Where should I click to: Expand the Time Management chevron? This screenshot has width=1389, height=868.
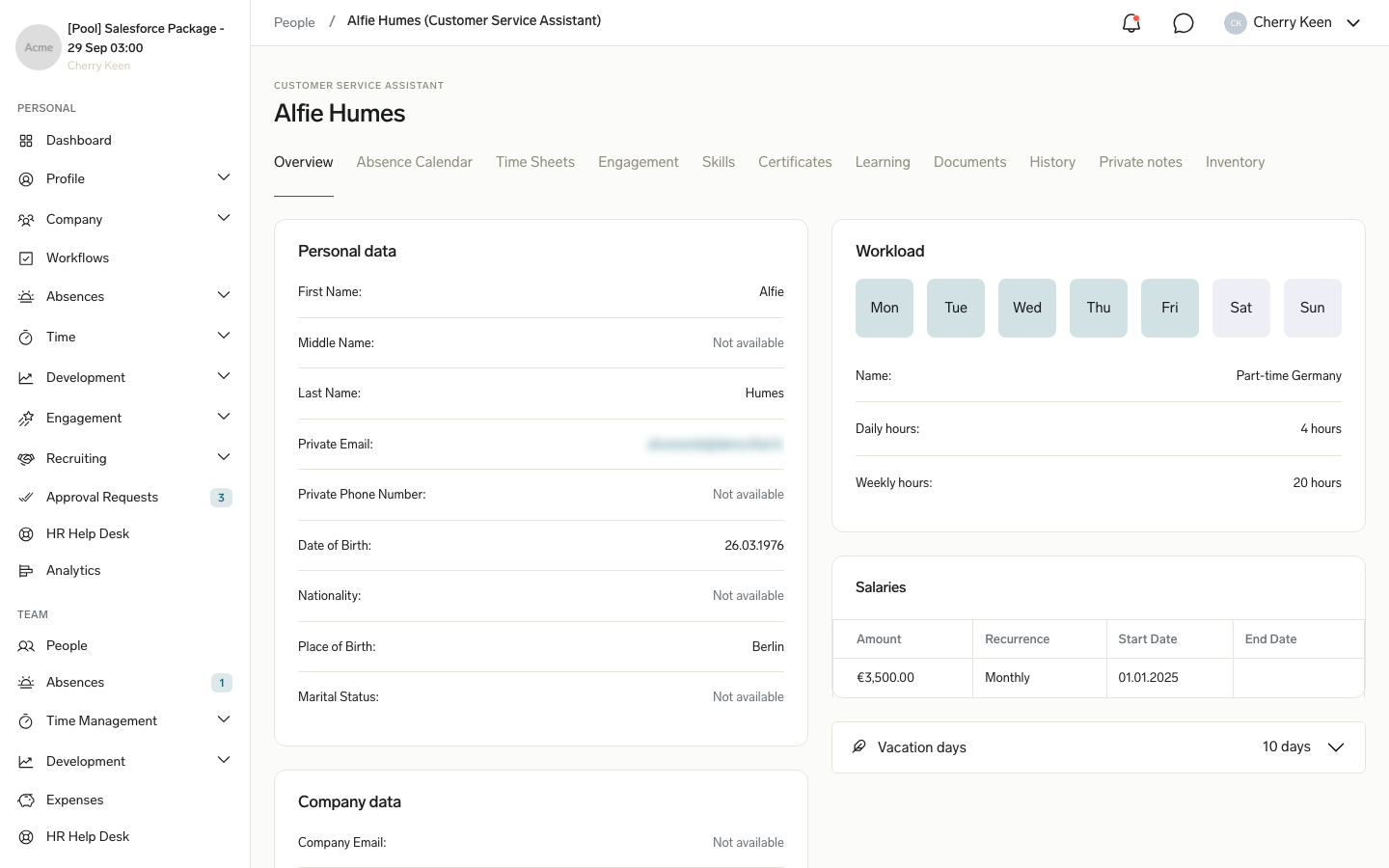(224, 719)
